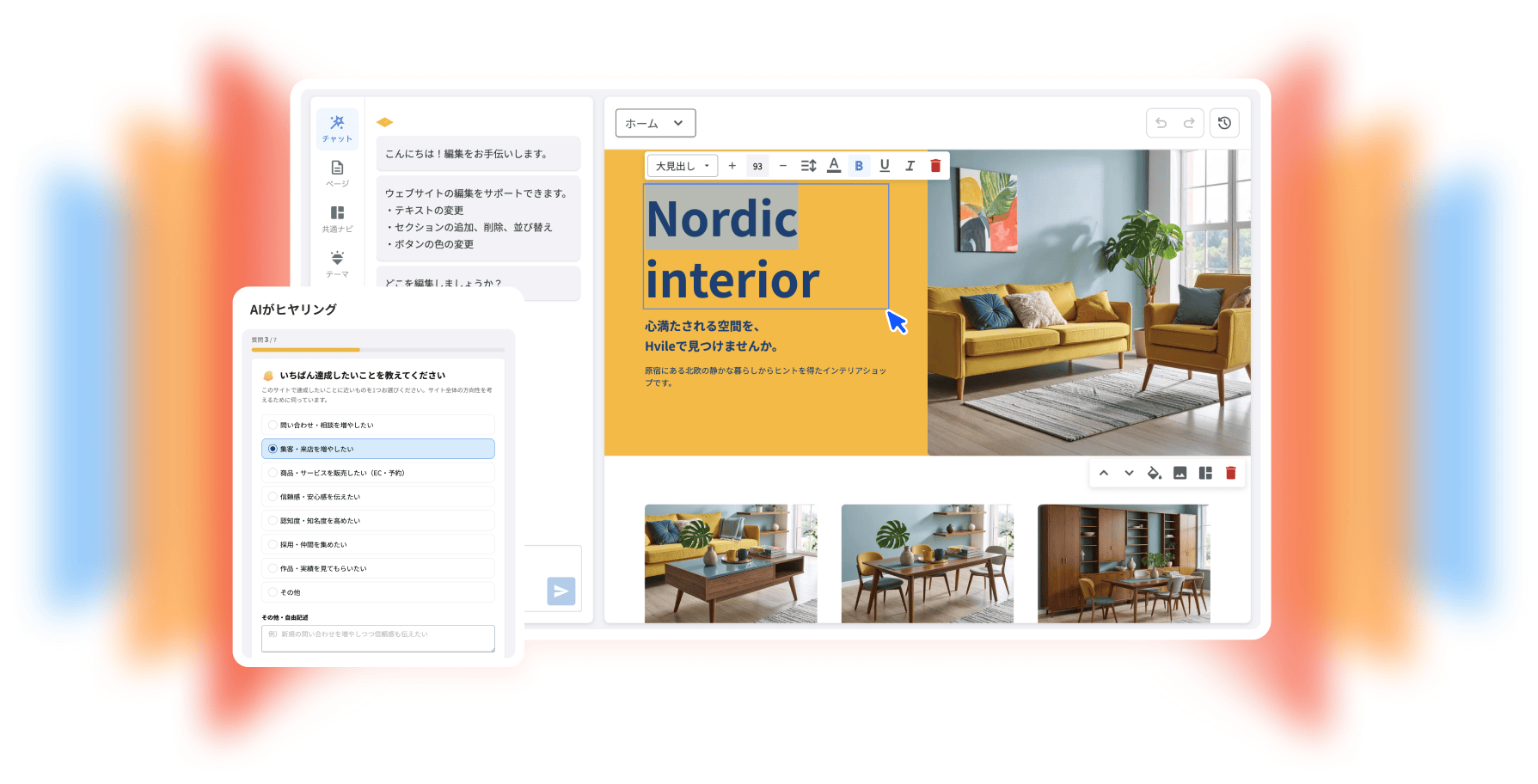Click the ウェブサイトの編集をサポート chat message
Screen dimensions: 1538x784
tap(478, 218)
